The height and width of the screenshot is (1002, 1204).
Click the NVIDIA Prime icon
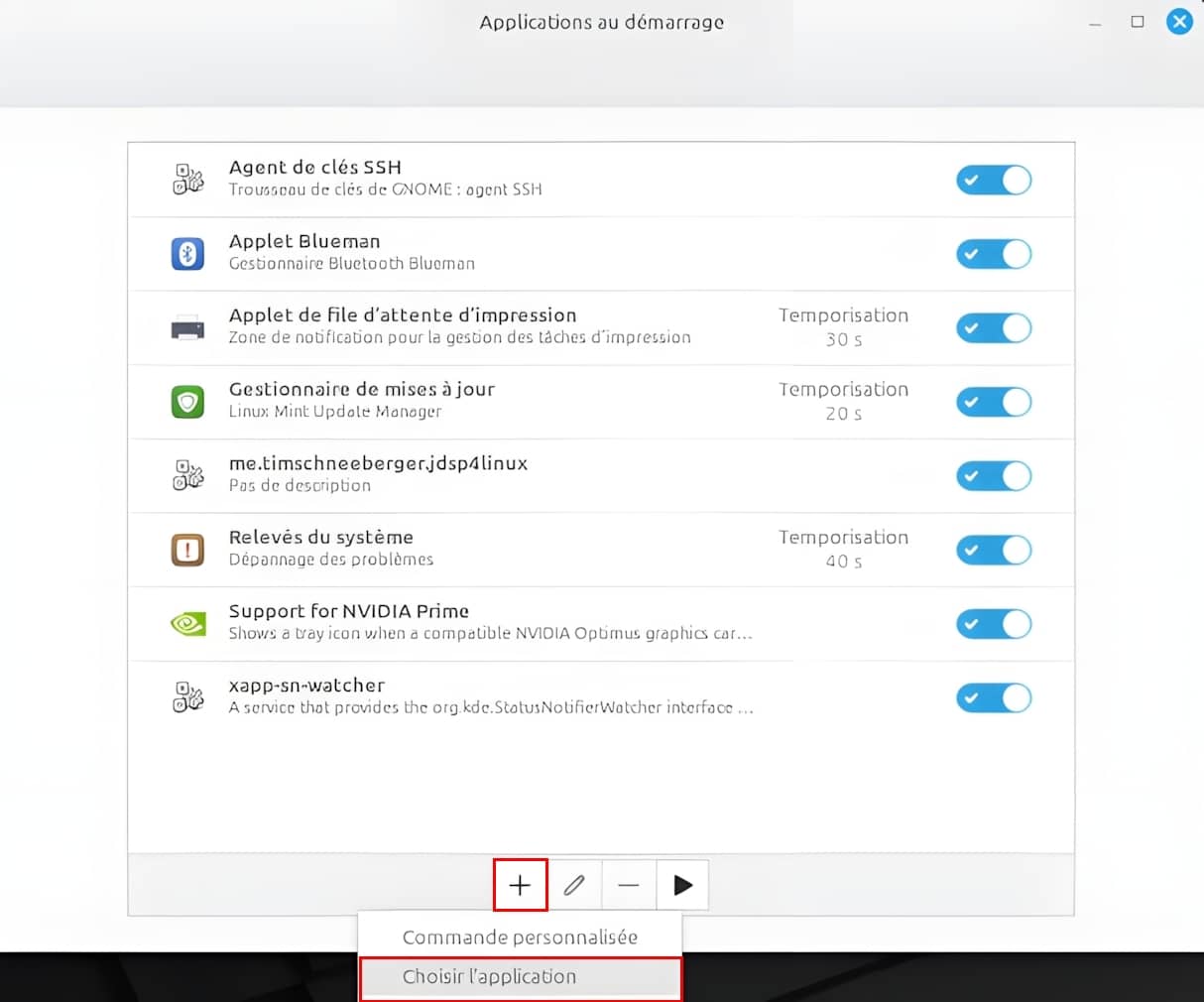[187, 624]
